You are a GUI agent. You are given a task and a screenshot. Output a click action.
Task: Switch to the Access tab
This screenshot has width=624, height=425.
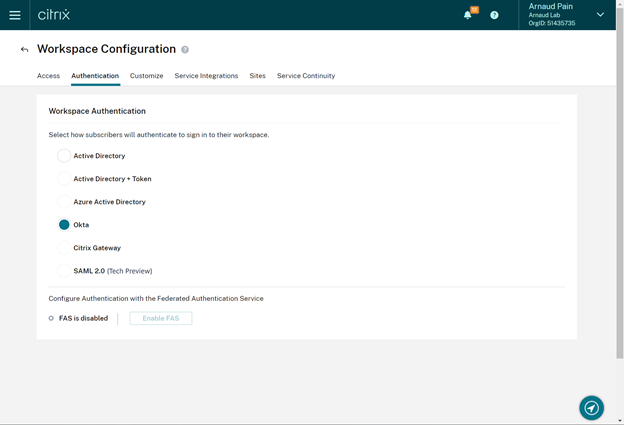[x=48, y=76]
